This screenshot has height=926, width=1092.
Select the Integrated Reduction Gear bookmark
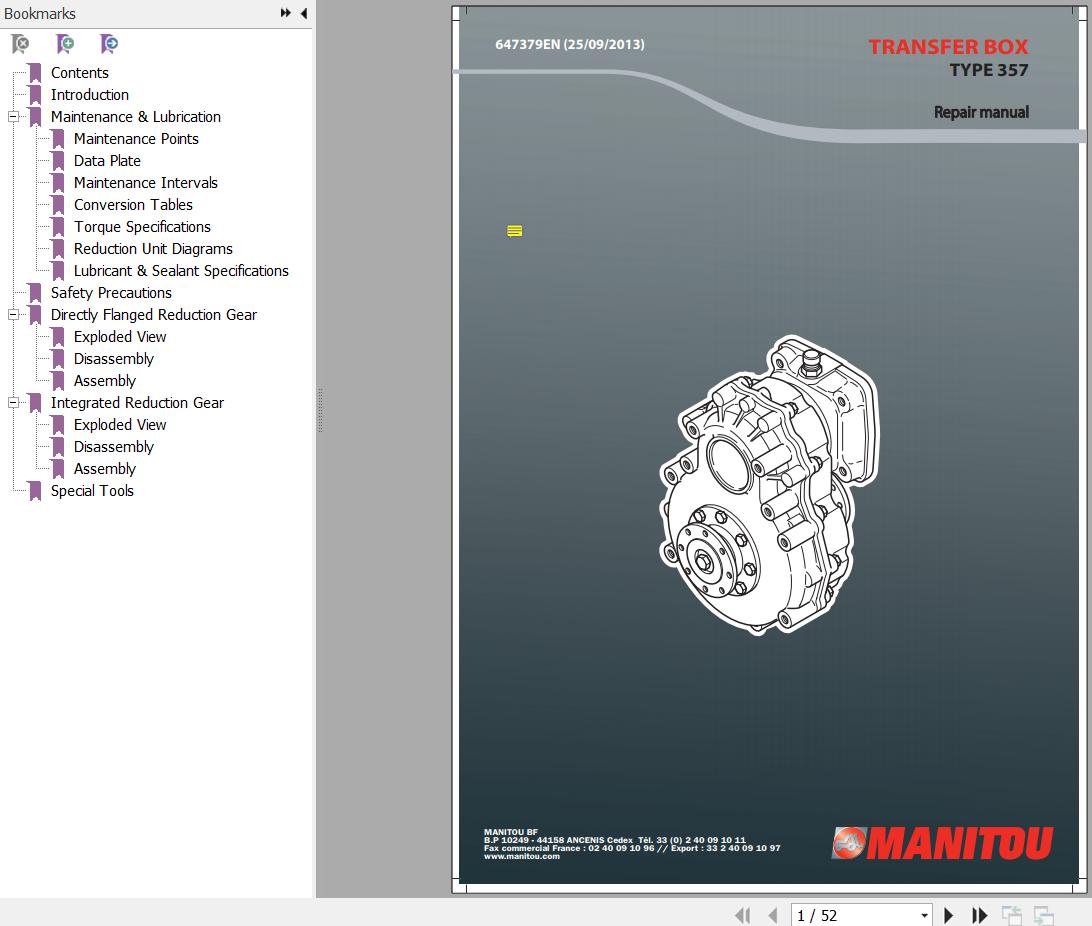tap(137, 402)
